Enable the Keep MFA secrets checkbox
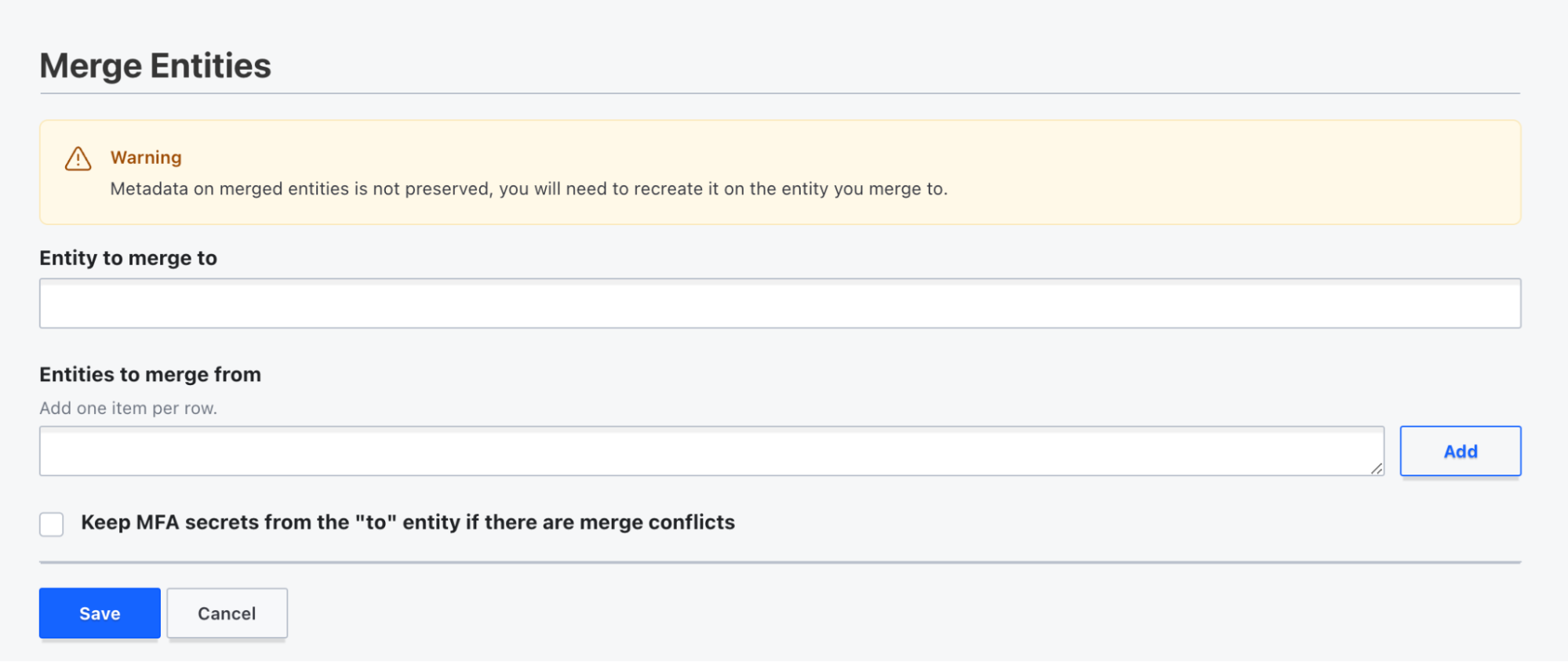1568x662 pixels. tap(52, 524)
